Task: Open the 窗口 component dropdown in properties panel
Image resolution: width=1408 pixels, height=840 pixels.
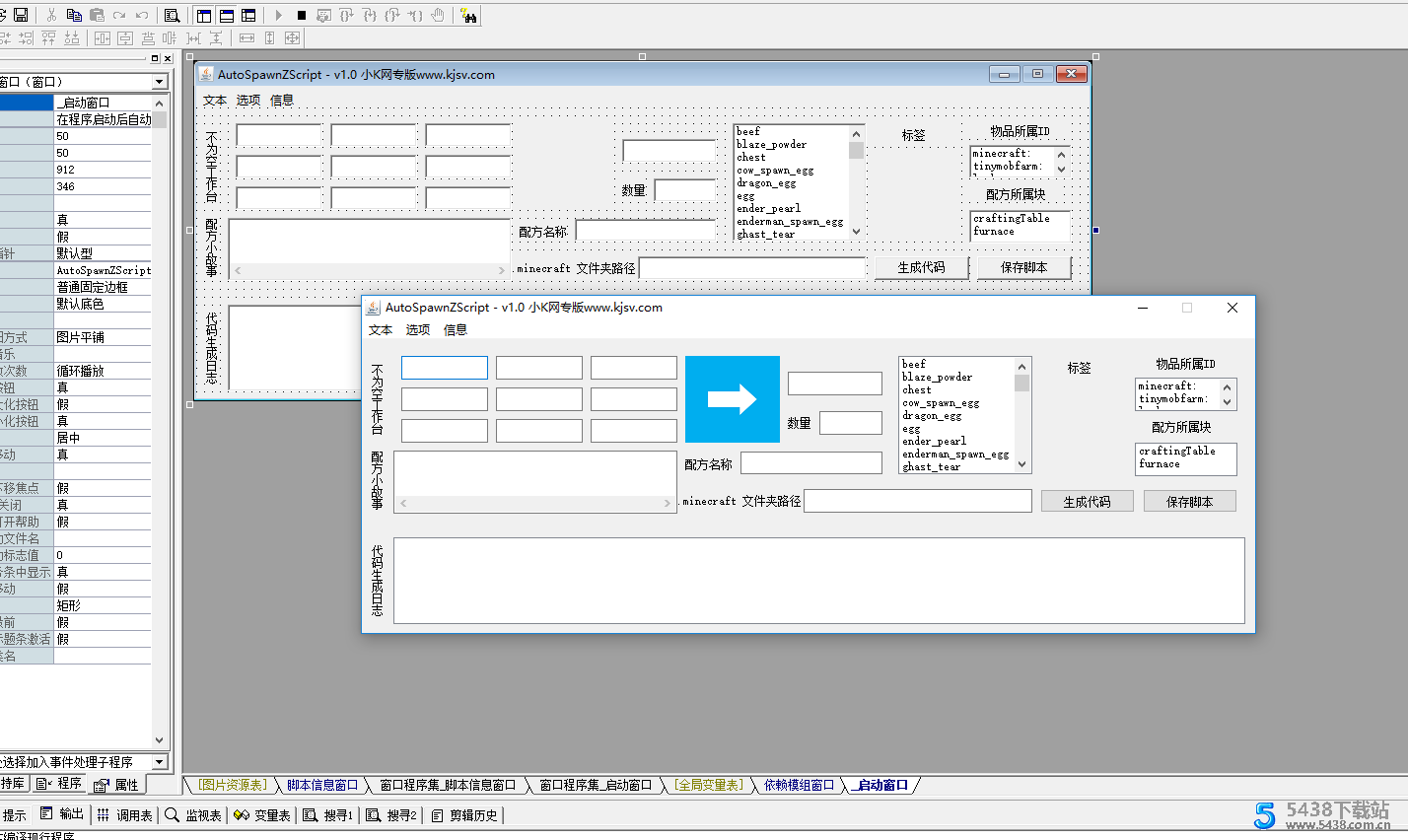Action: click(x=159, y=82)
